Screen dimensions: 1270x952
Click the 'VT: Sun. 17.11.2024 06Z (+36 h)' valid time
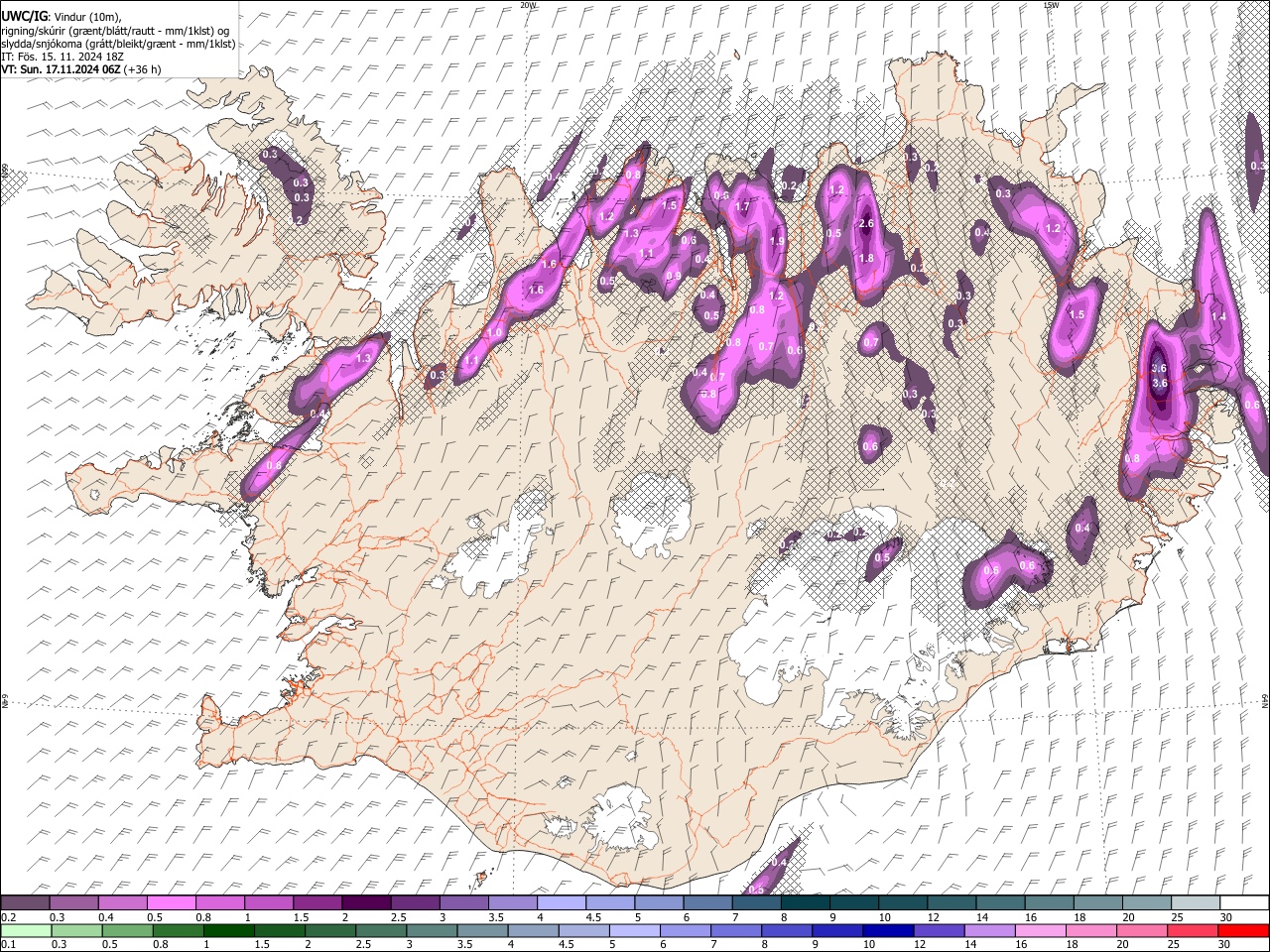coord(80,69)
